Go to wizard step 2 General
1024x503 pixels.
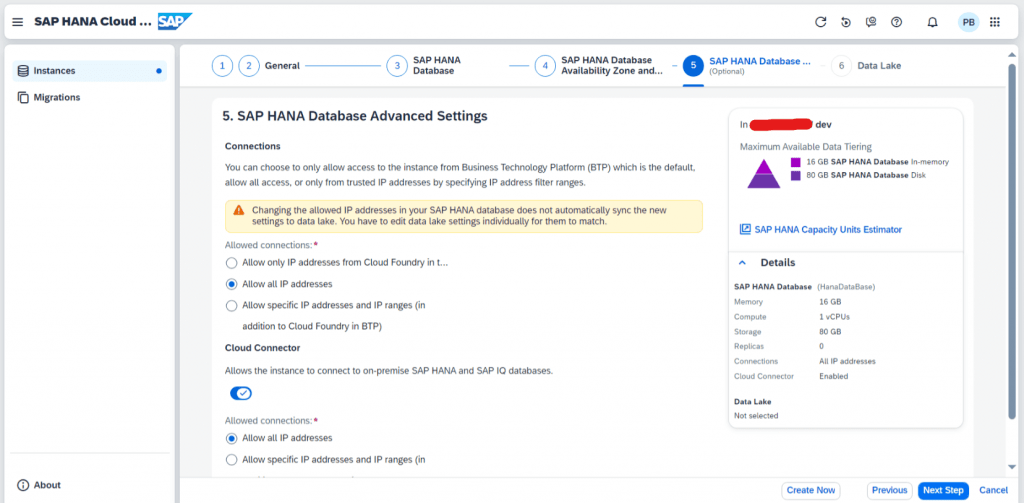(x=249, y=66)
